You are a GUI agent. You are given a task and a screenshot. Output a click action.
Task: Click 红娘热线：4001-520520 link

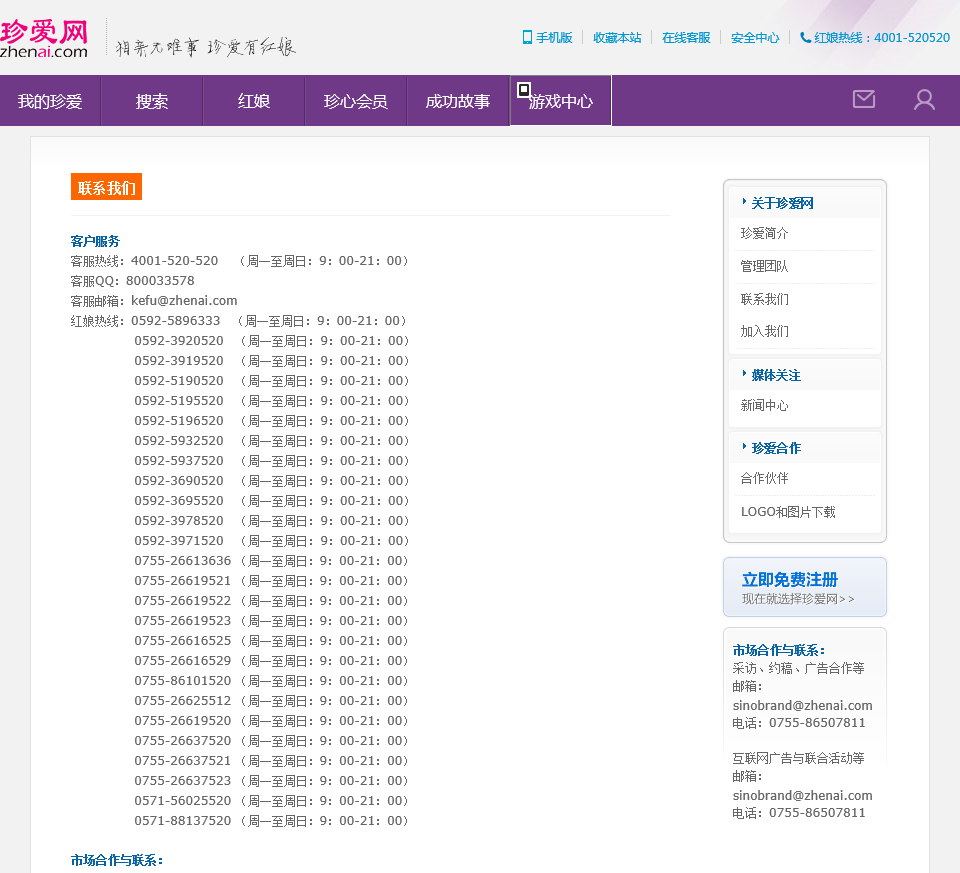(x=882, y=38)
